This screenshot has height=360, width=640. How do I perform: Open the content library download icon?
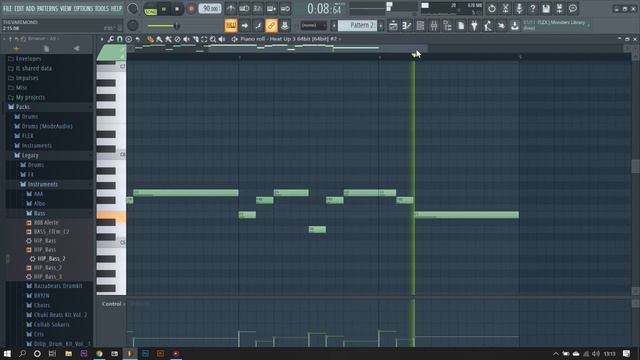(x=515, y=26)
